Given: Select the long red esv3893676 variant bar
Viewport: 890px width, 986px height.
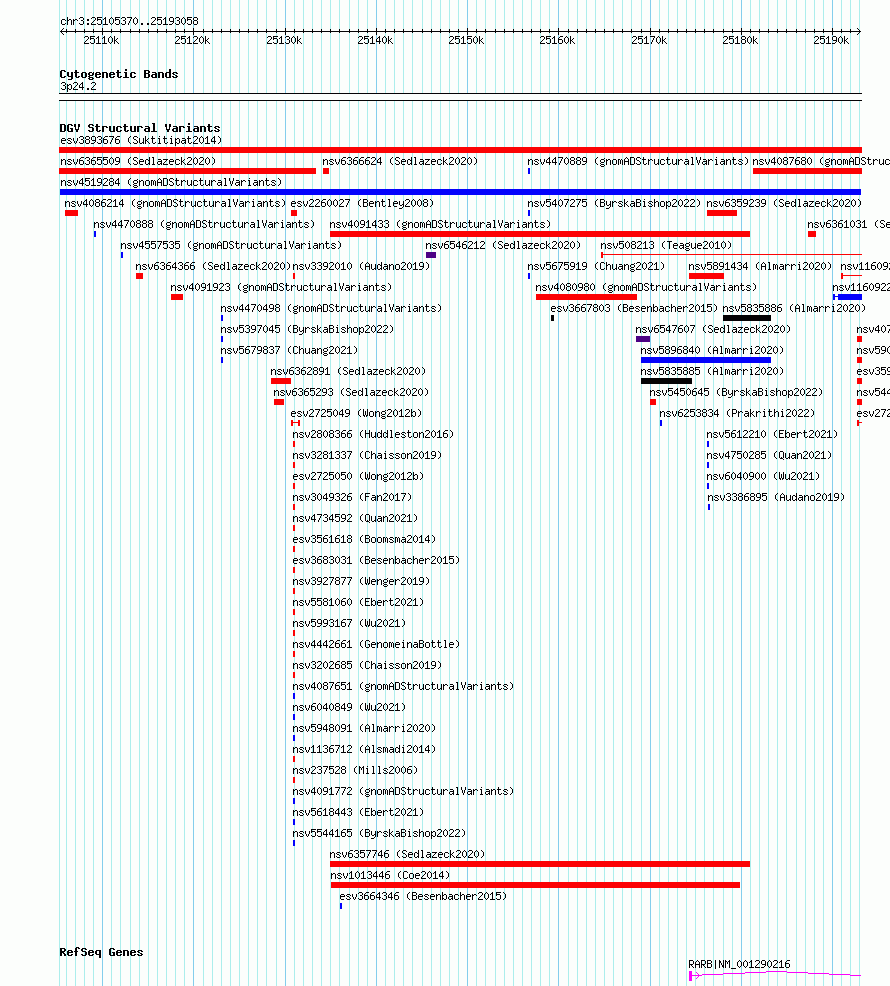Looking at the screenshot, I should [460, 150].
